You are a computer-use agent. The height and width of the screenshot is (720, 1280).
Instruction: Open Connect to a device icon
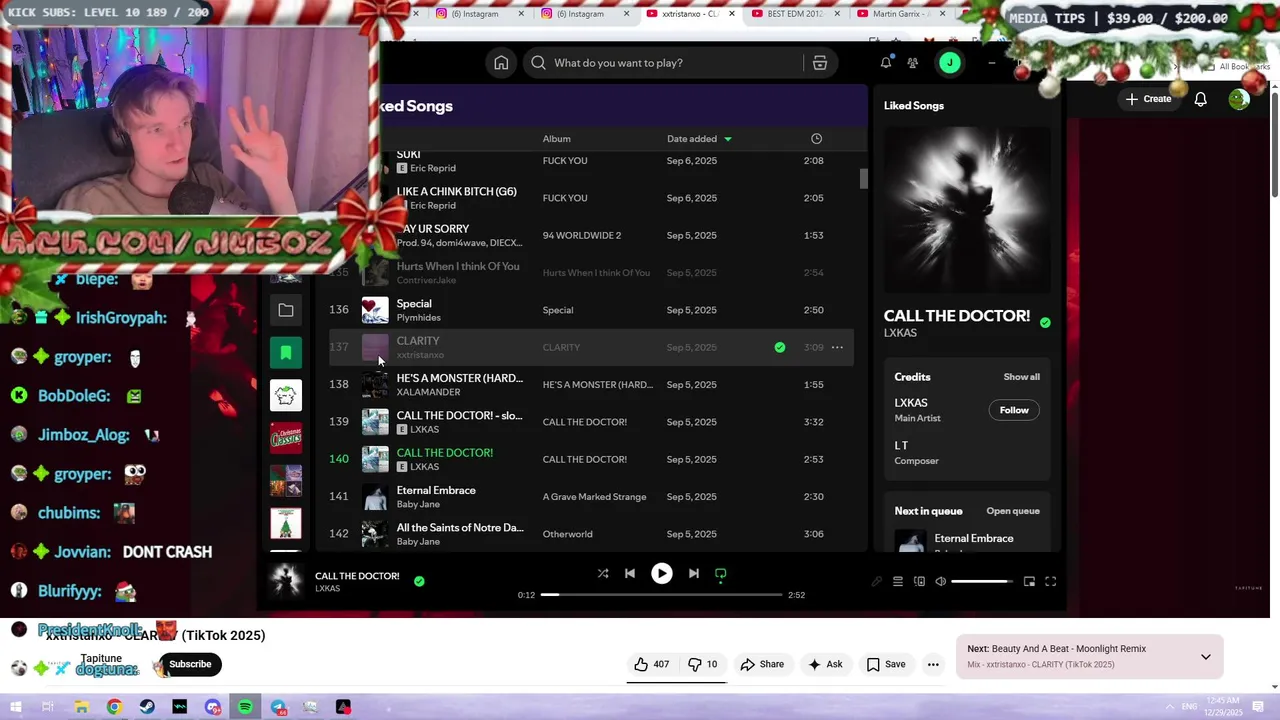pos(919,582)
